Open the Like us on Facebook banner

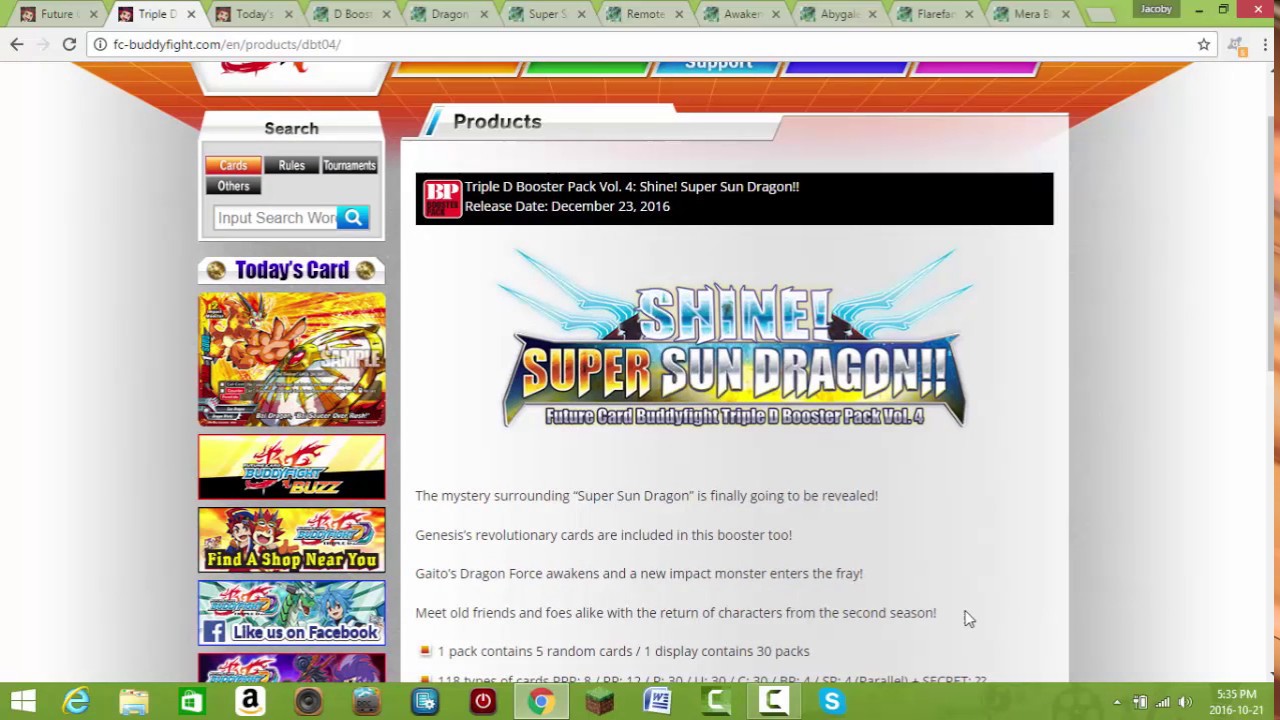click(291, 613)
